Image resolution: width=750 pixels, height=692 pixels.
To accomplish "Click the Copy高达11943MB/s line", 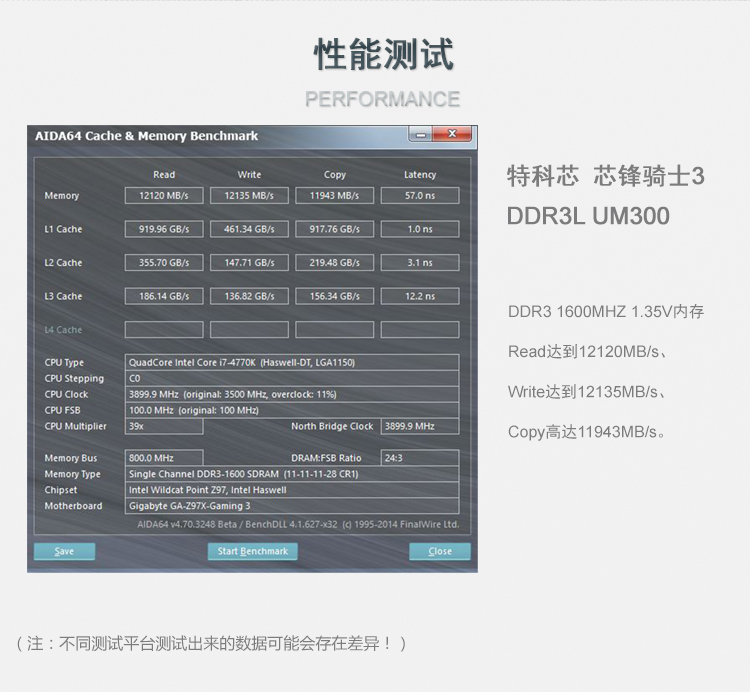I will [586, 432].
